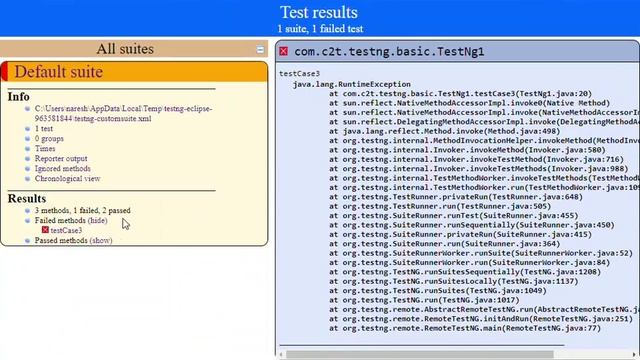Click com.c2t.testng.basic.TestNg1 class title
The height and width of the screenshot is (360, 640).
point(389,51)
